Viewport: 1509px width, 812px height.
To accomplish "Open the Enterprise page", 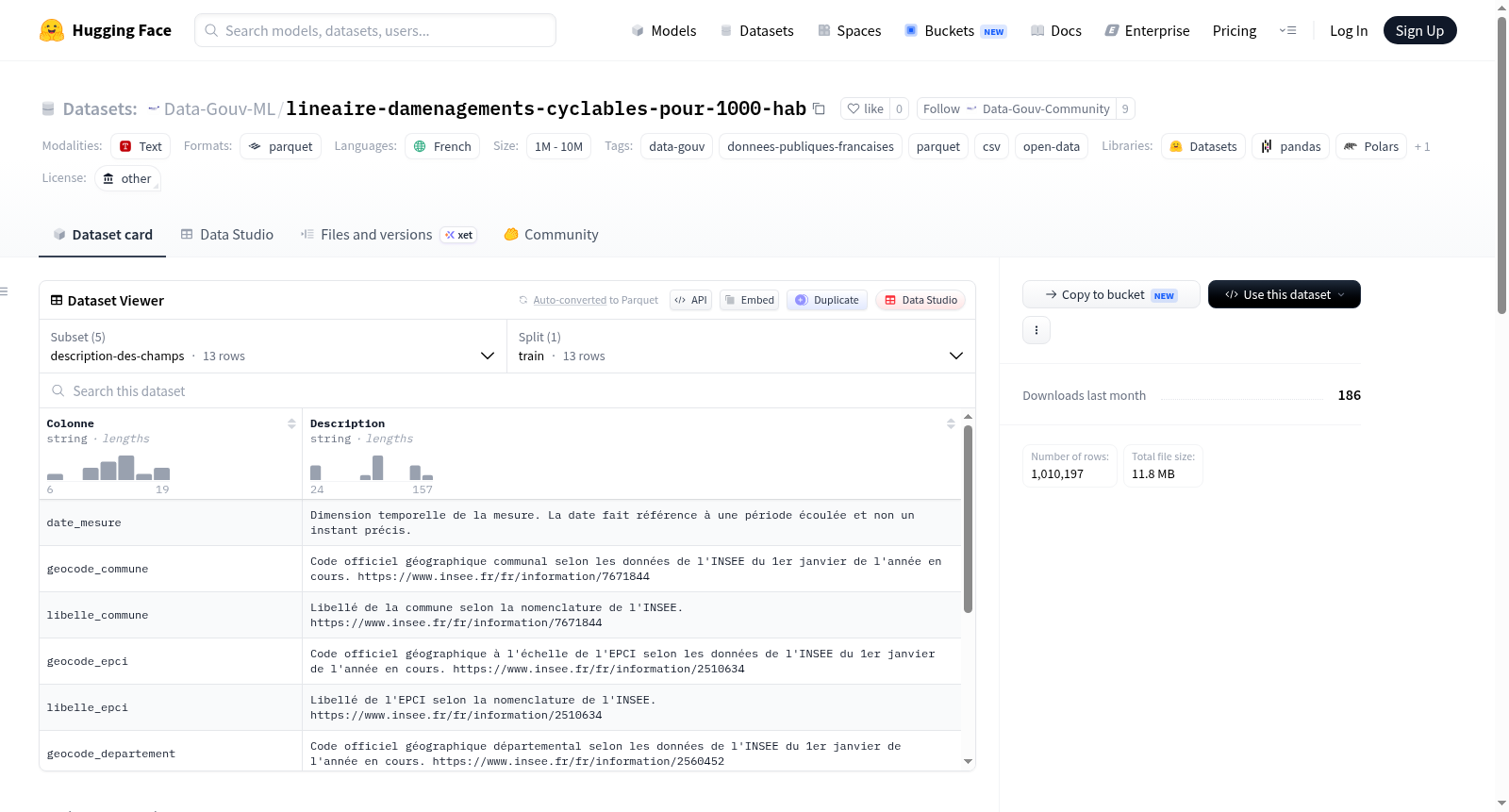I will coord(1147,30).
